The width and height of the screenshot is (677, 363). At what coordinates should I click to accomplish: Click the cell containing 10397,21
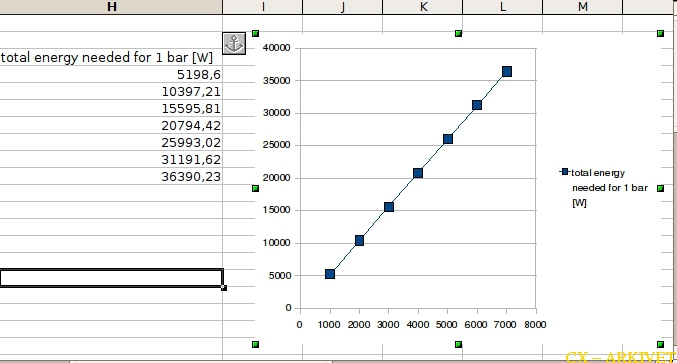(111, 92)
